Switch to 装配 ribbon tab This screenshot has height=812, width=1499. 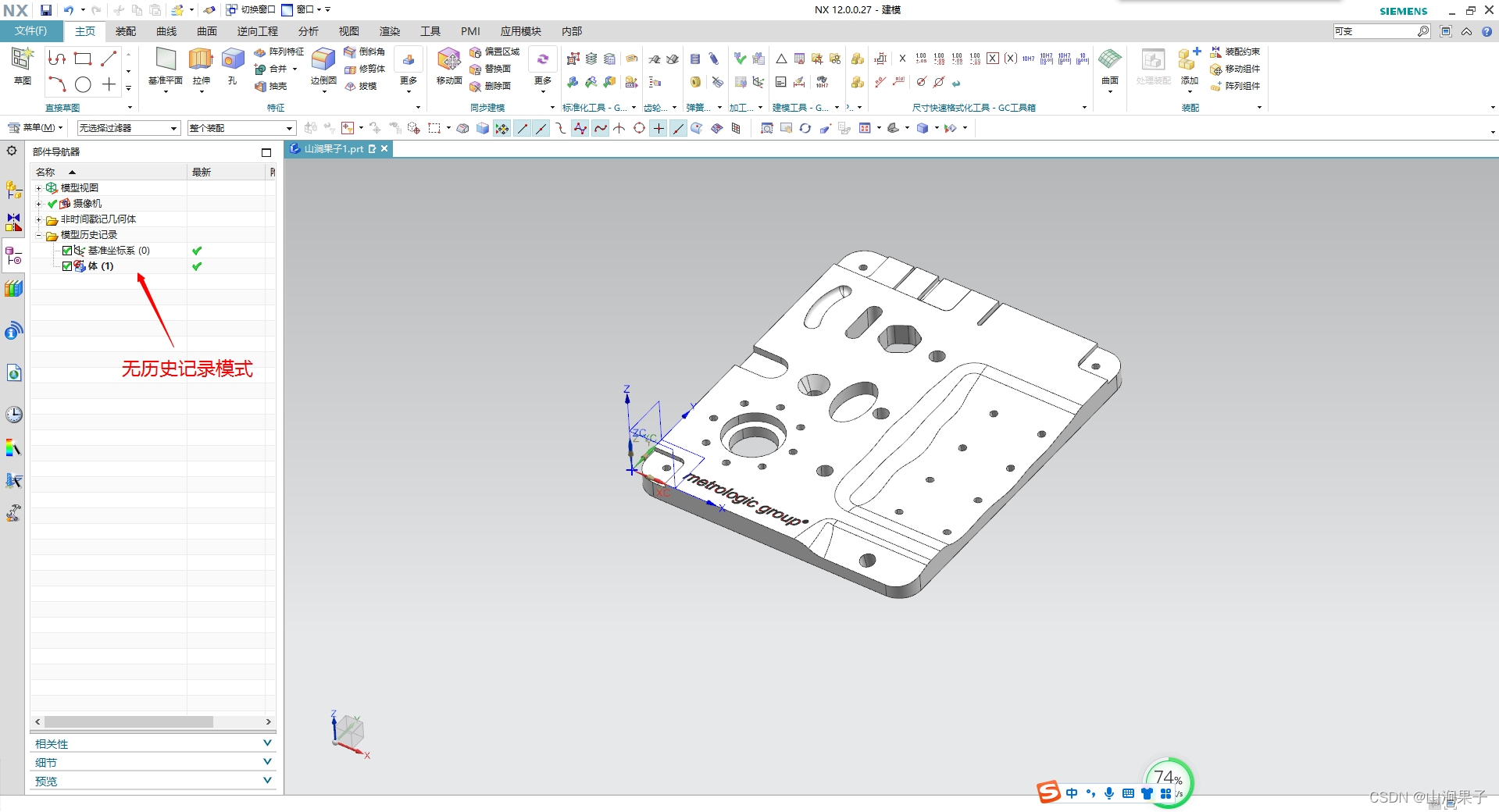tap(126, 31)
